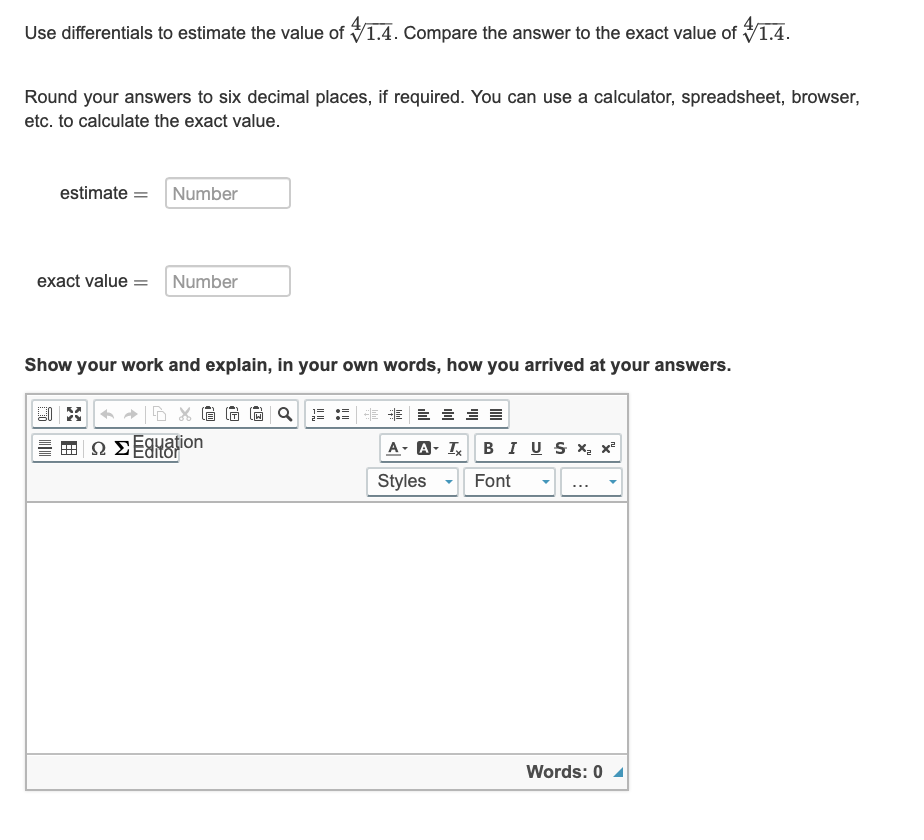Toggle superscript formatting

click(x=606, y=447)
